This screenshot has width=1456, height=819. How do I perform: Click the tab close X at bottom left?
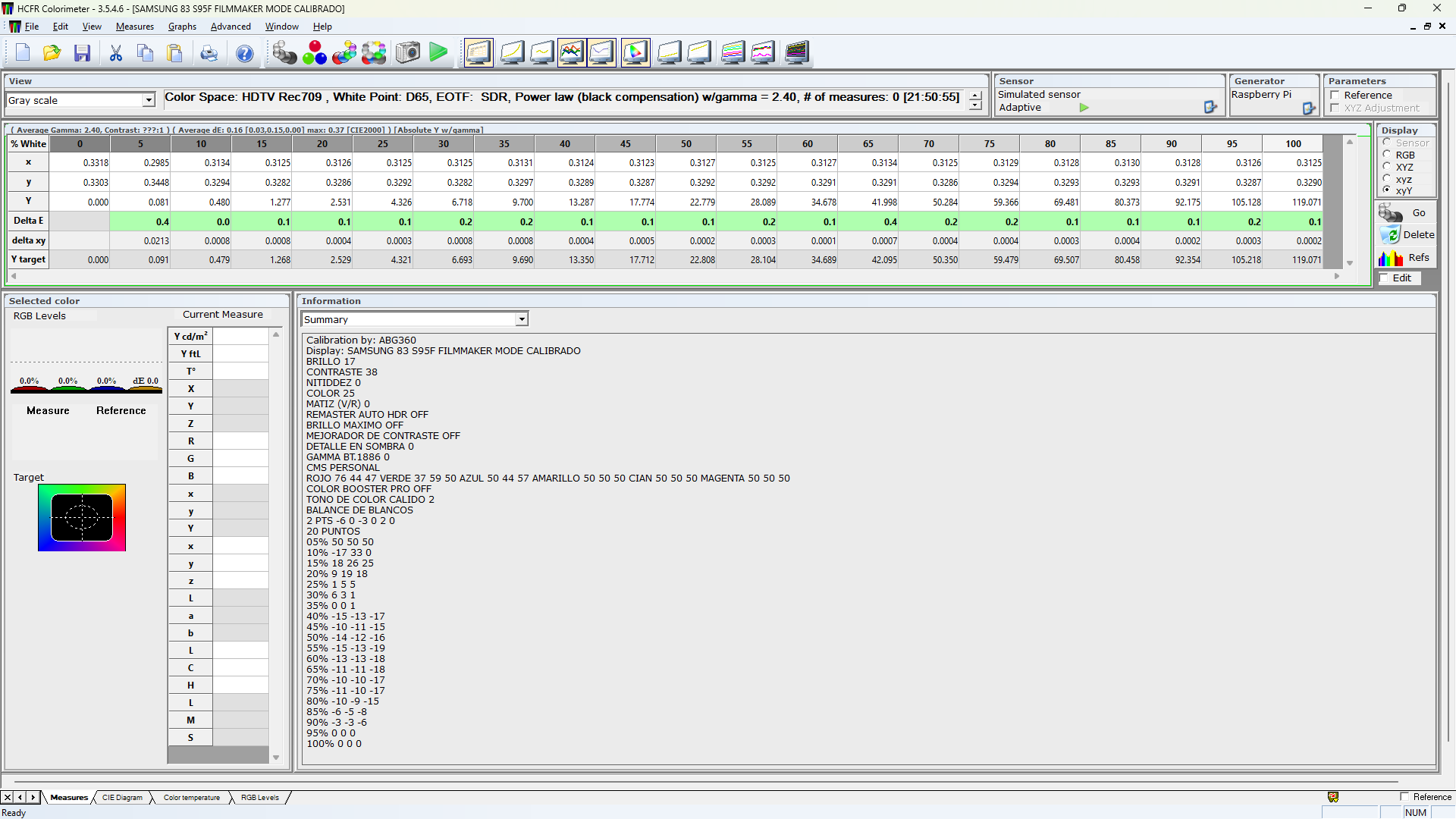click(x=7, y=797)
